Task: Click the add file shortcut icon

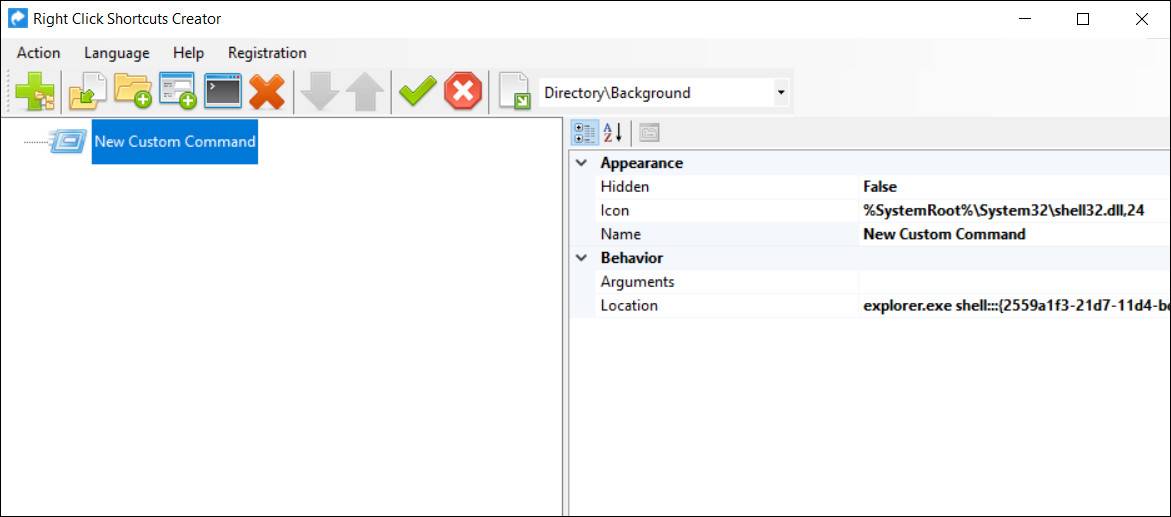Action: tap(87, 92)
